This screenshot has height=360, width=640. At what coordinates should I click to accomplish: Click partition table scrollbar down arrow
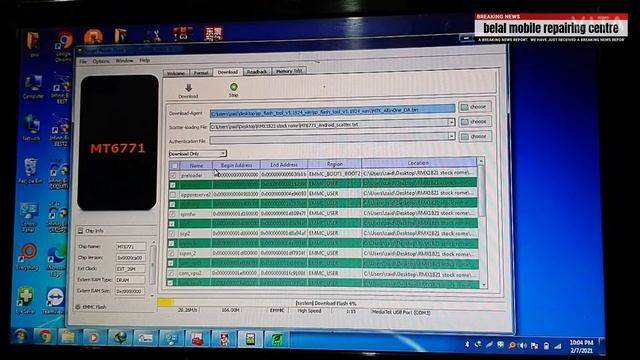484,284
